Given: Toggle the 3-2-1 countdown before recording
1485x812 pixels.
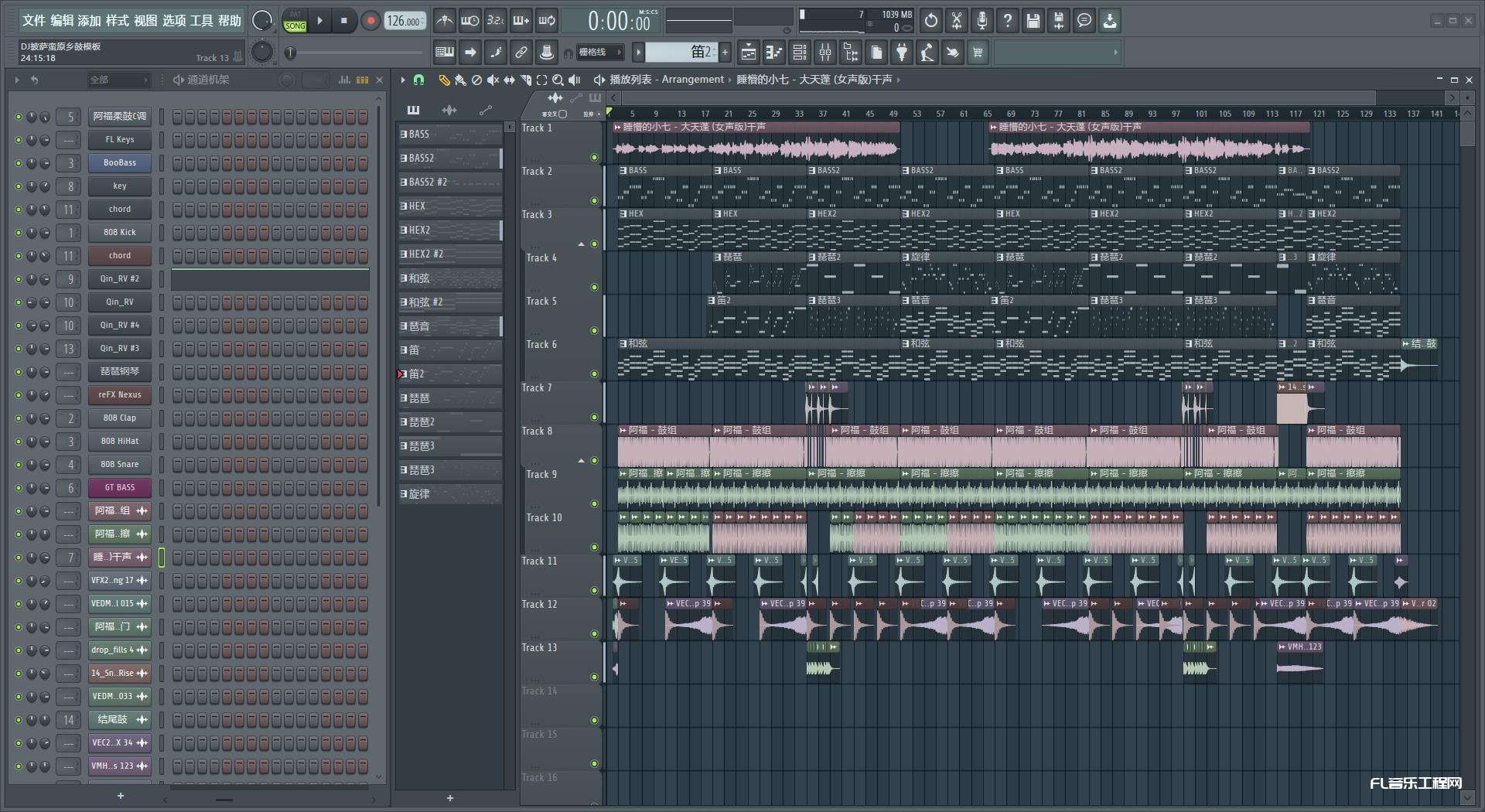Looking at the screenshot, I should point(496,21).
